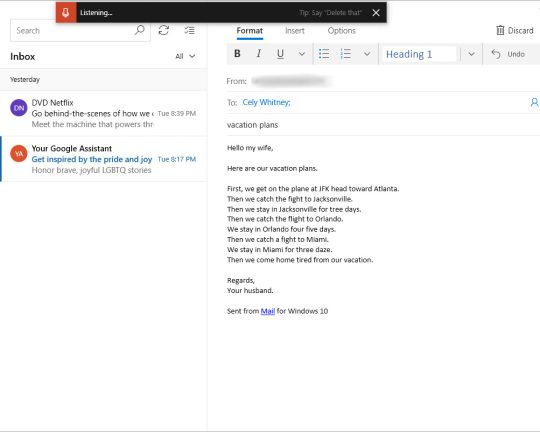This screenshot has height=432, width=540.
Task: Undo the last edit
Action: pyautogui.click(x=508, y=54)
